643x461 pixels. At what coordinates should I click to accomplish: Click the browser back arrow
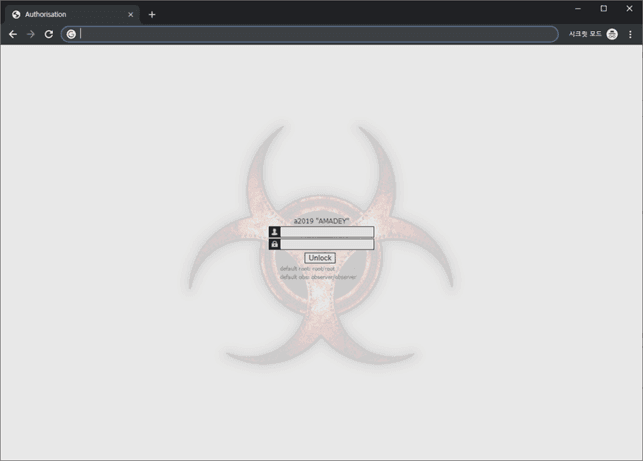(13, 34)
